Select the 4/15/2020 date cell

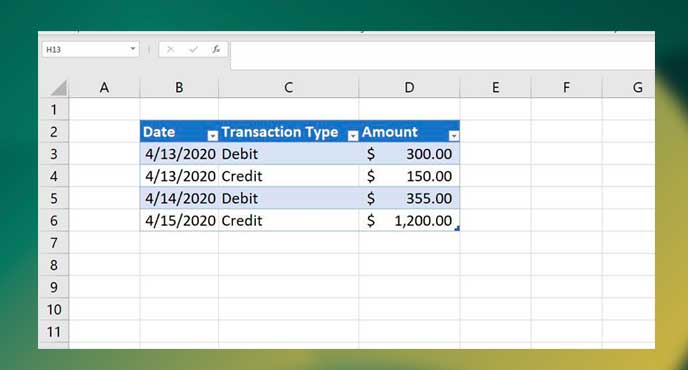click(179, 221)
